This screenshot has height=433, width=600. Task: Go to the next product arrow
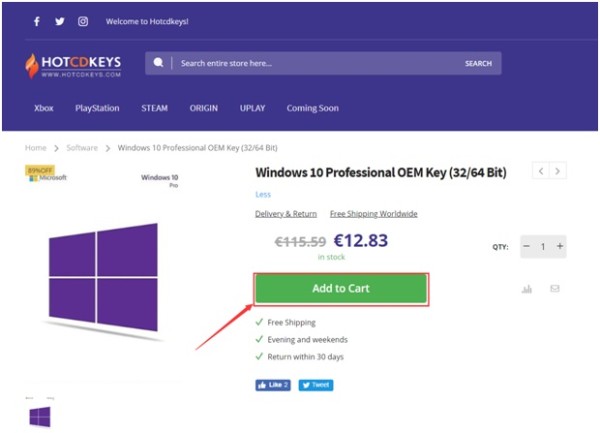tap(558, 171)
